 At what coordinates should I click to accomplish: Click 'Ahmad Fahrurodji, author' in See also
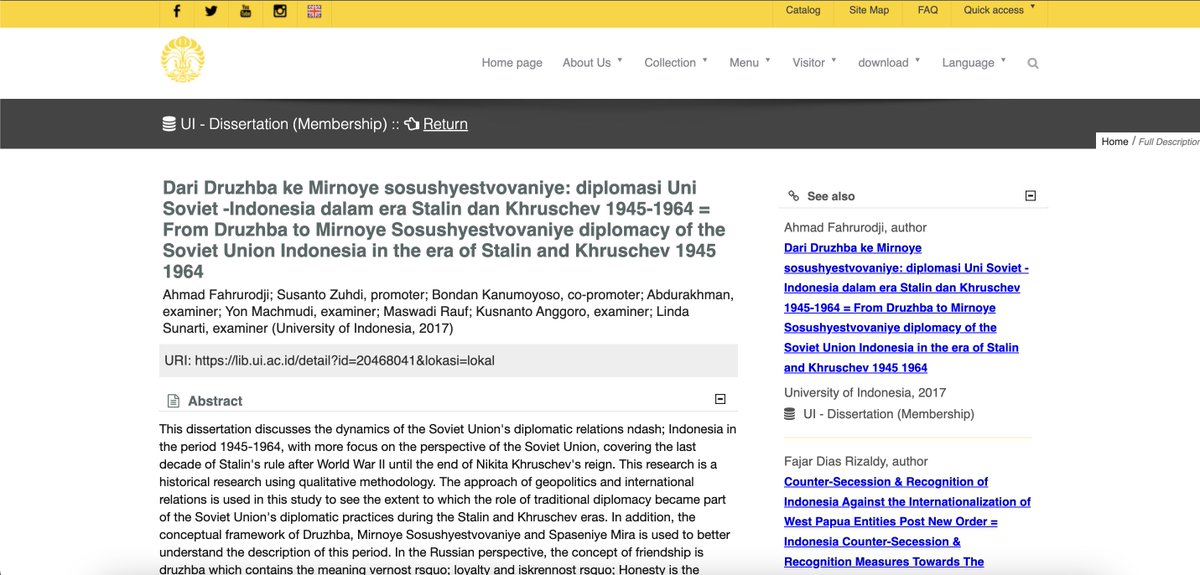[x=855, y=227]
